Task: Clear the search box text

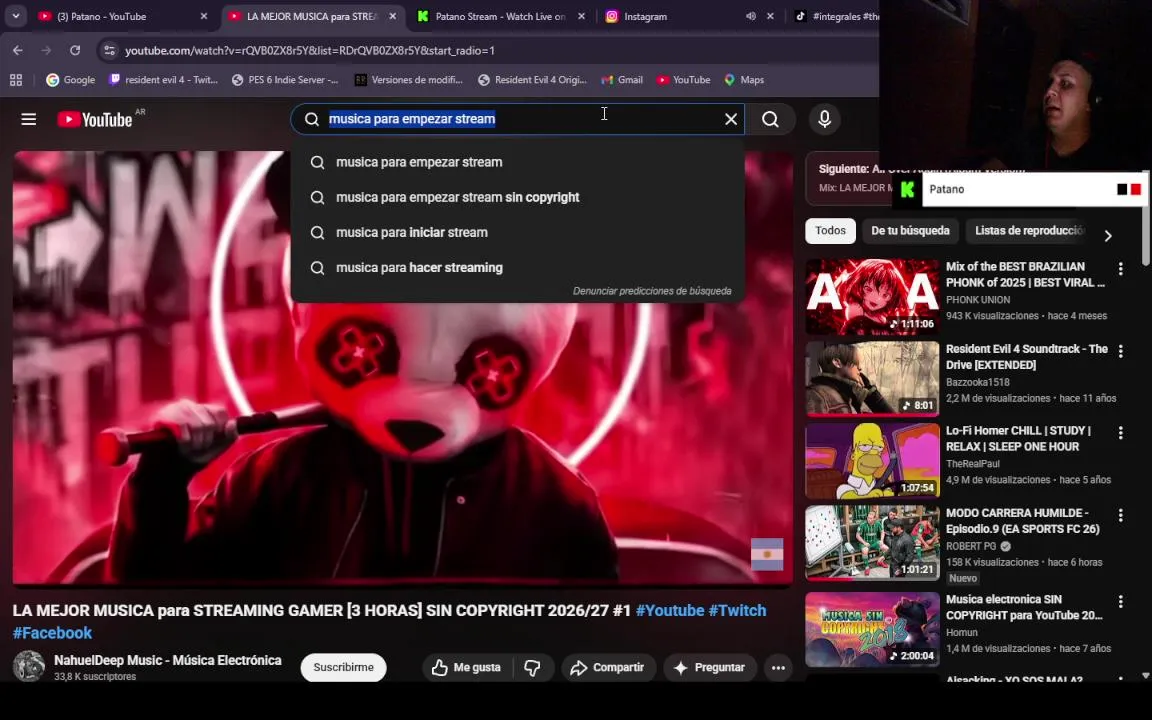Action: [x=731, y=119]
